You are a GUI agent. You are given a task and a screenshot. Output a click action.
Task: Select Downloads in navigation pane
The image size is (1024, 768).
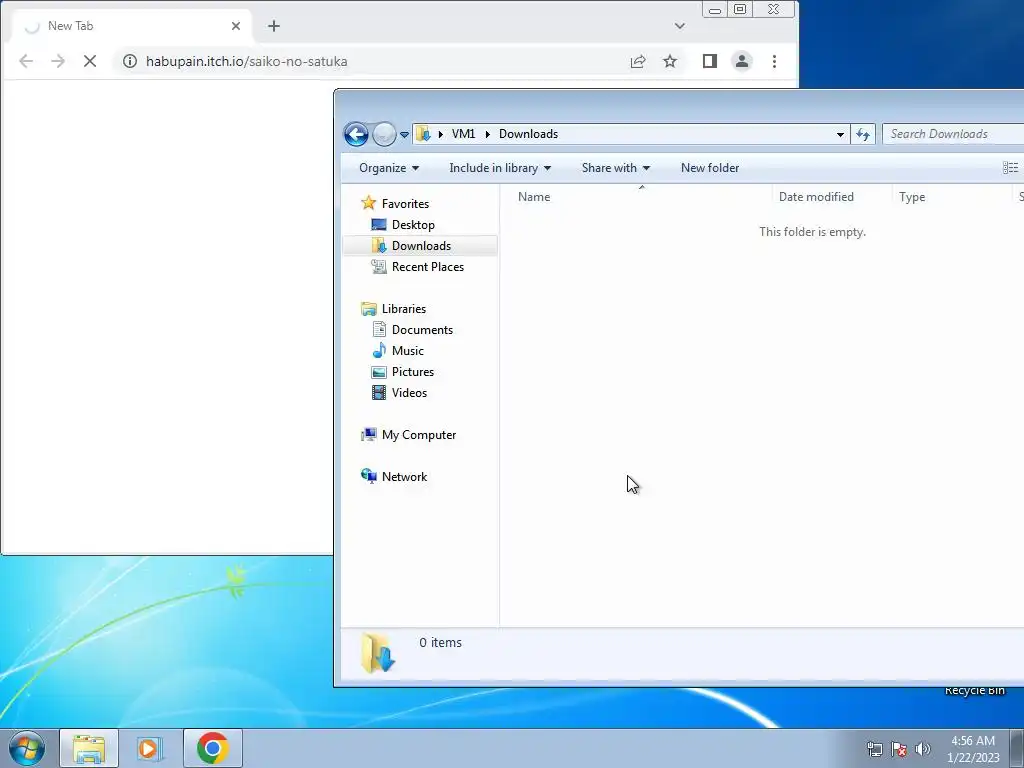point(420,246)
